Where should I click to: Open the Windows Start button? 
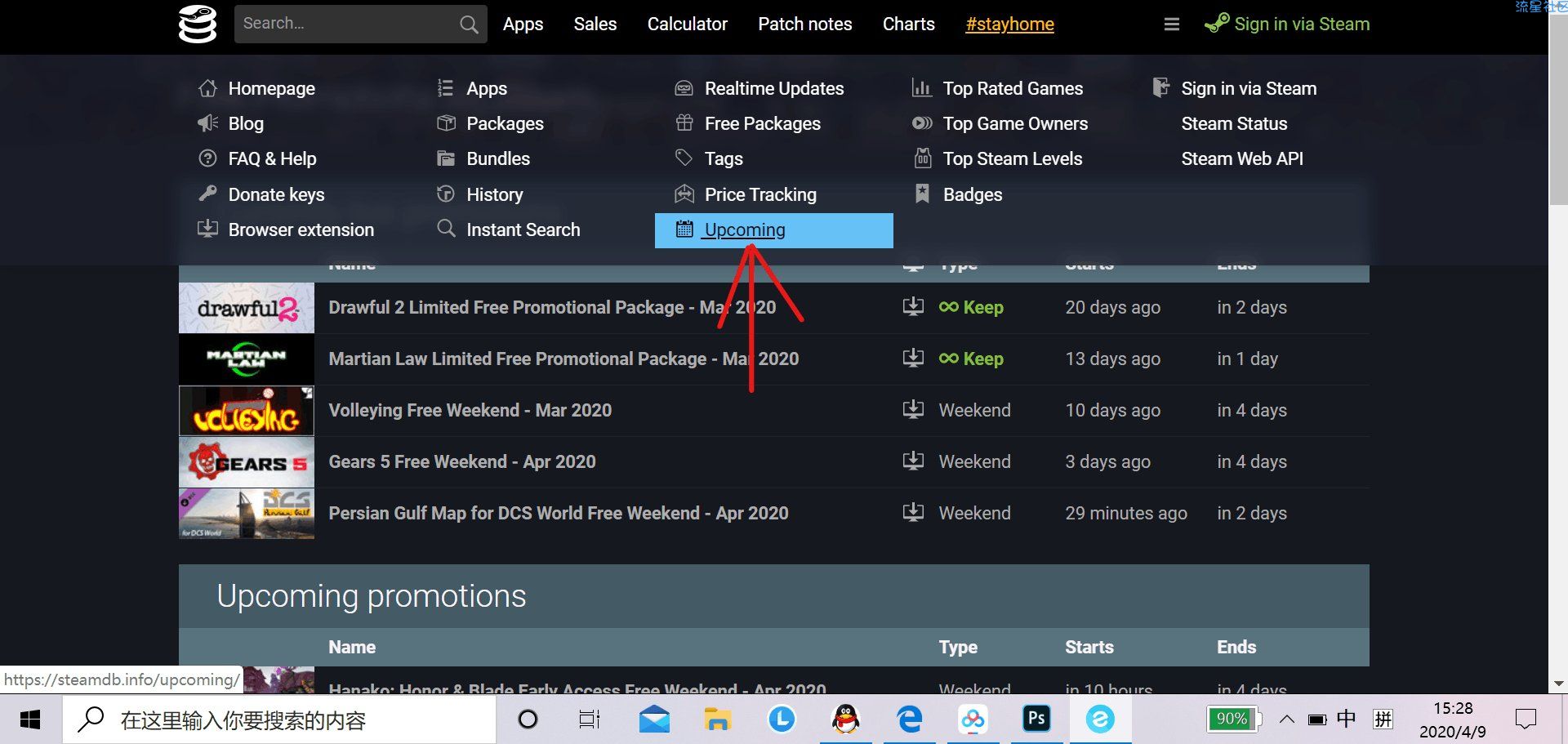30,719
